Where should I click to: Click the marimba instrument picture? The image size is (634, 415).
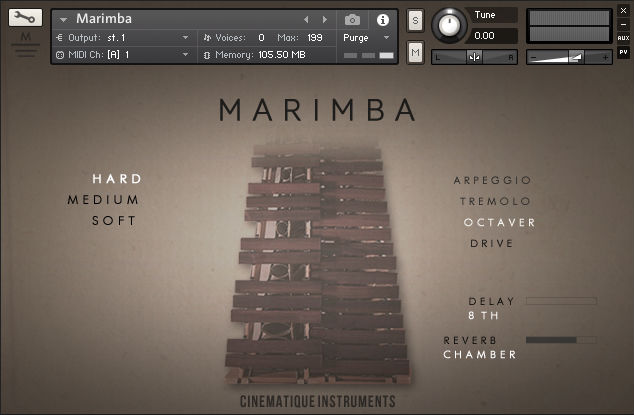317,263
